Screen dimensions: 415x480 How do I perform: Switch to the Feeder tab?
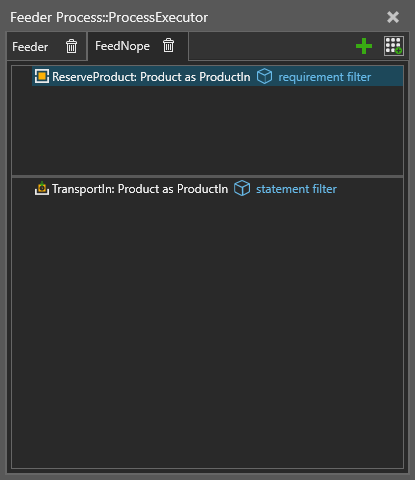pyautogui.click(x=30, y=47)
